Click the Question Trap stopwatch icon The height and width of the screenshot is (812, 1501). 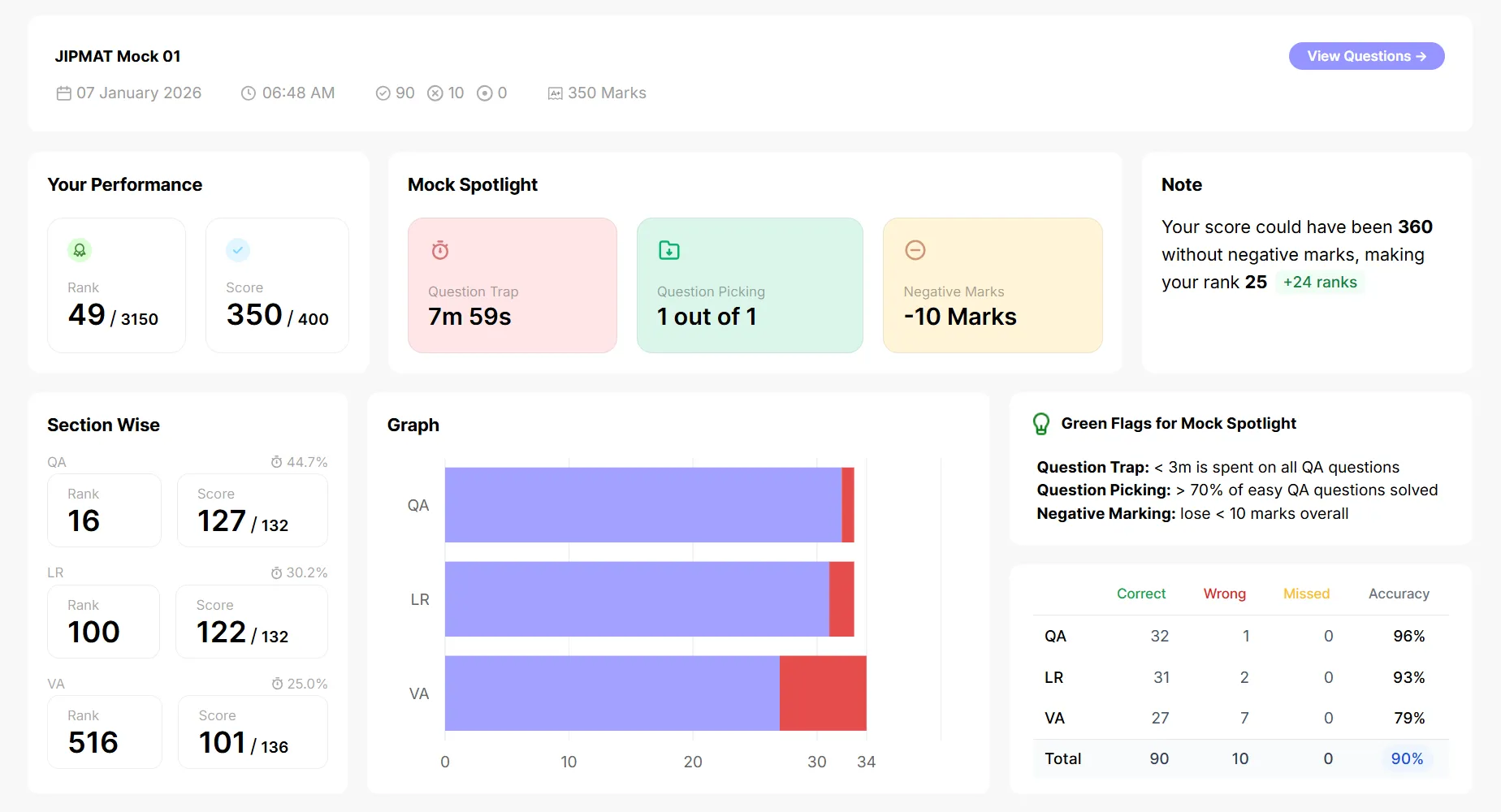click(440, 250)
